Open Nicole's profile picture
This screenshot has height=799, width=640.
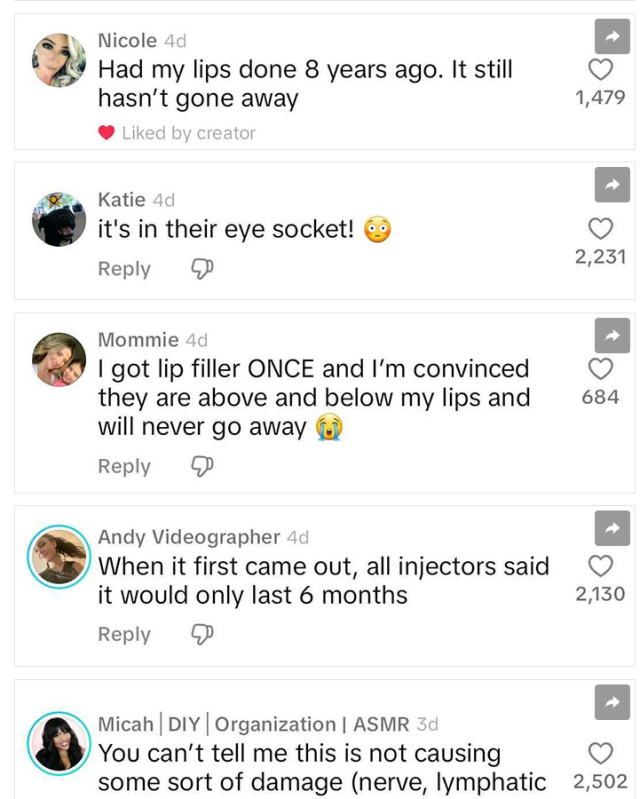59,61
